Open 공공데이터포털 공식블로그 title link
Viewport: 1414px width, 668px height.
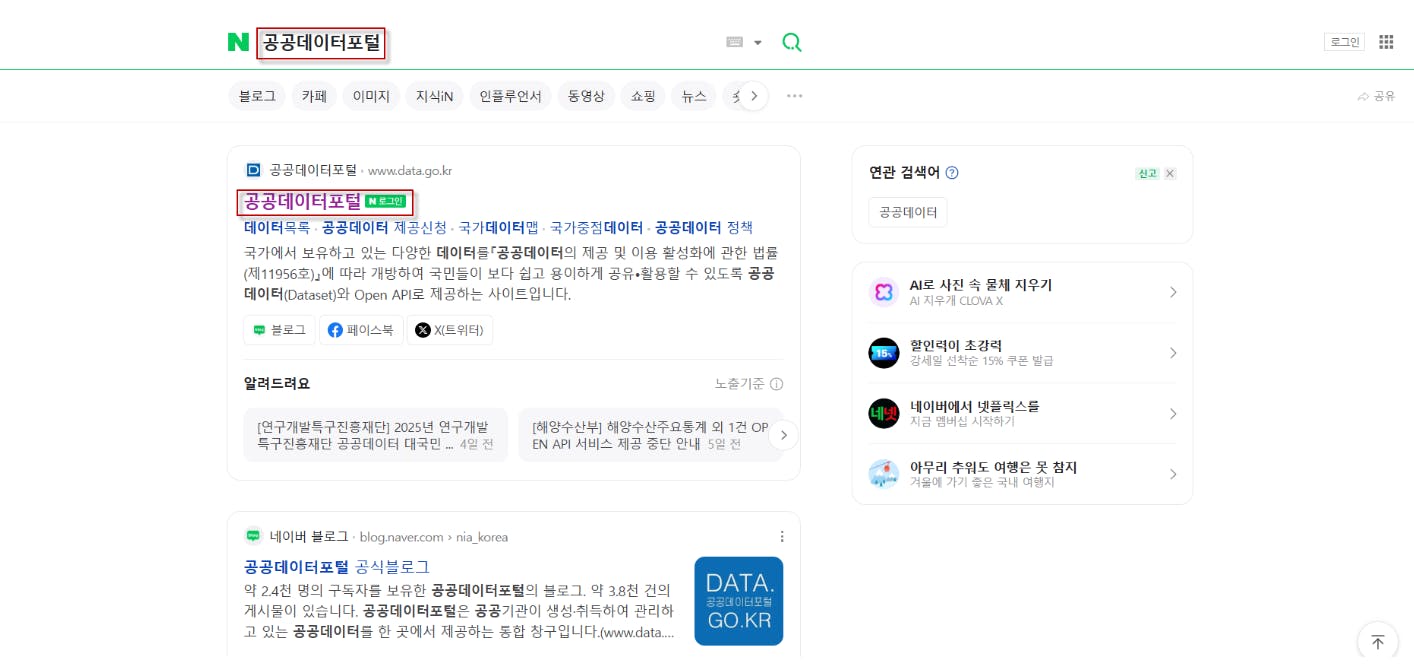(x=337, y=566)
